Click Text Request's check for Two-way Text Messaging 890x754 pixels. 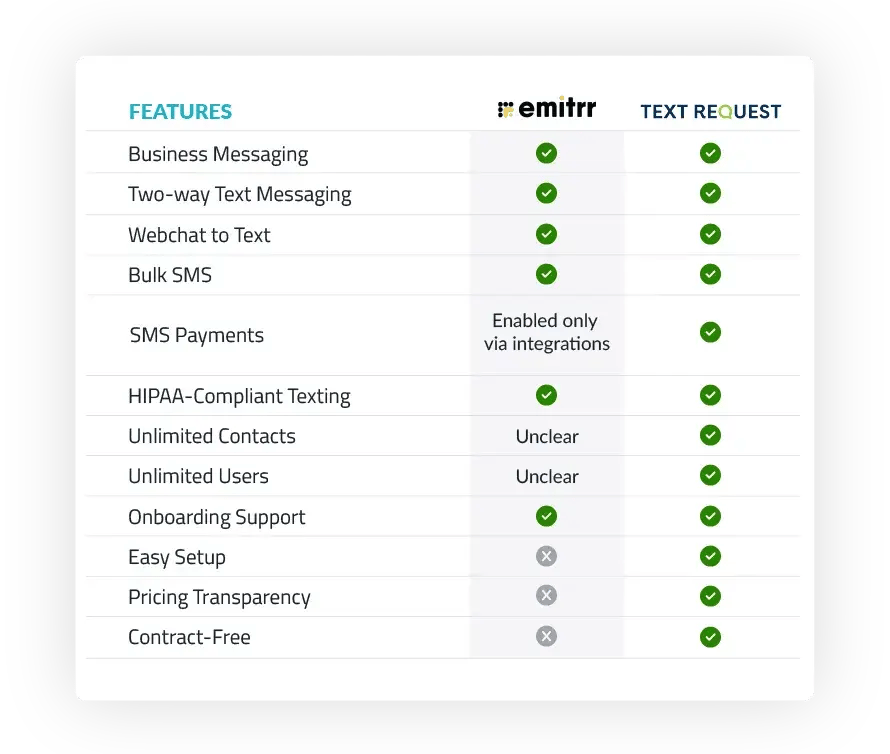click(x=710, y=193)
